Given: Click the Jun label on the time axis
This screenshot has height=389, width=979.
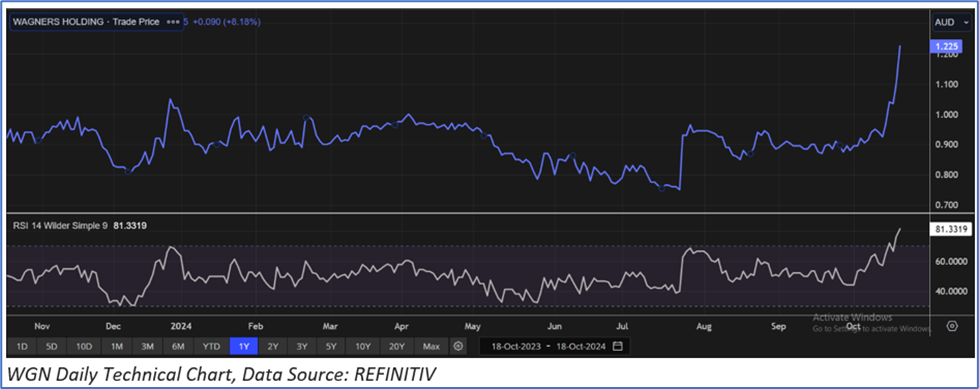Looking at the screenshot, I should click(x=554, y=326).
